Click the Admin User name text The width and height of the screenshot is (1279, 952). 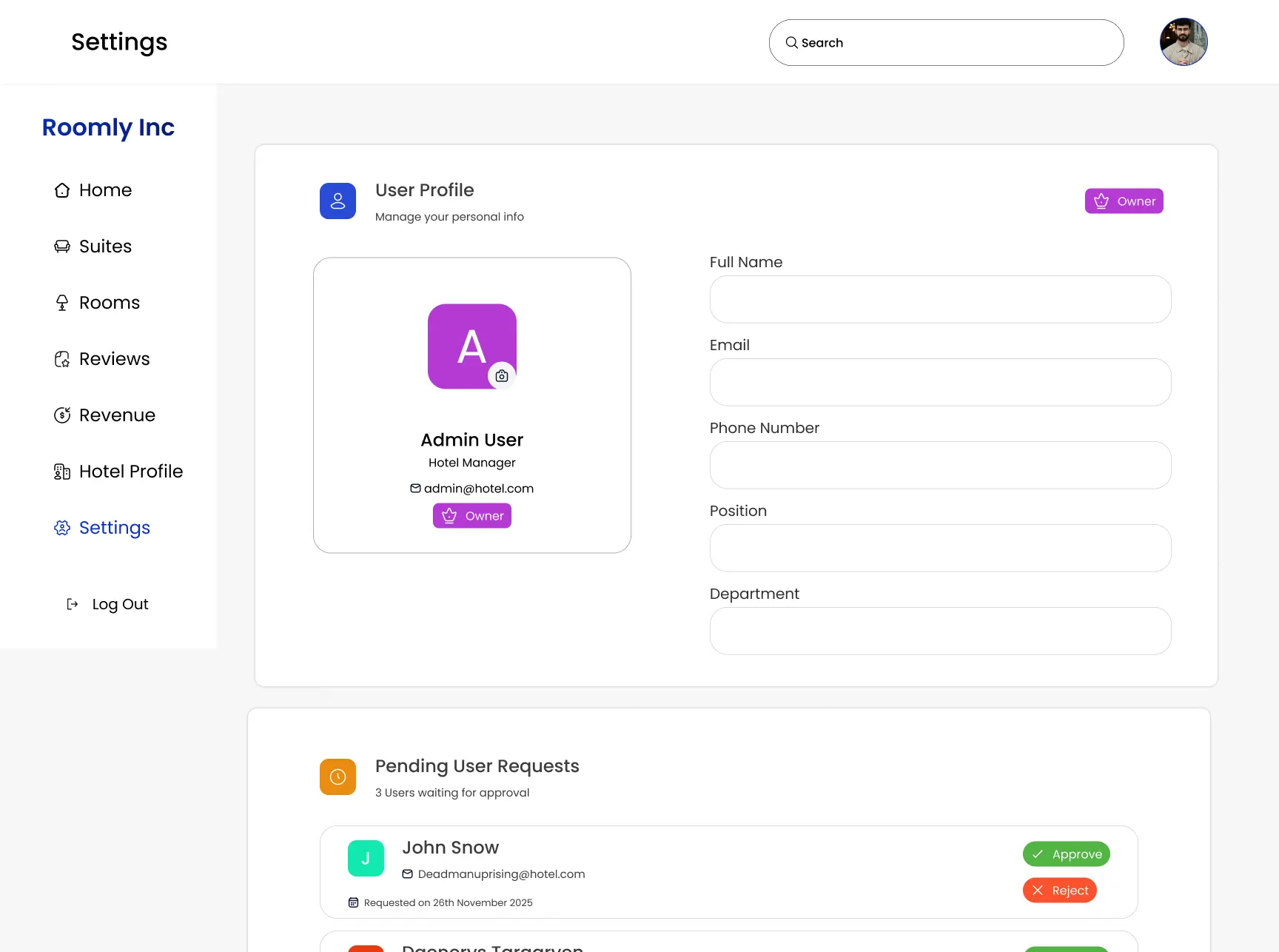coord(472,440)
